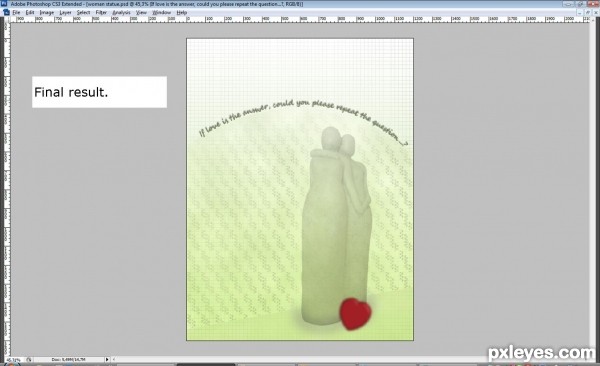Image resolution: width=600 pixels, height=366 pixels.
Task: Open the Edit menu
Action: [30, 13]
